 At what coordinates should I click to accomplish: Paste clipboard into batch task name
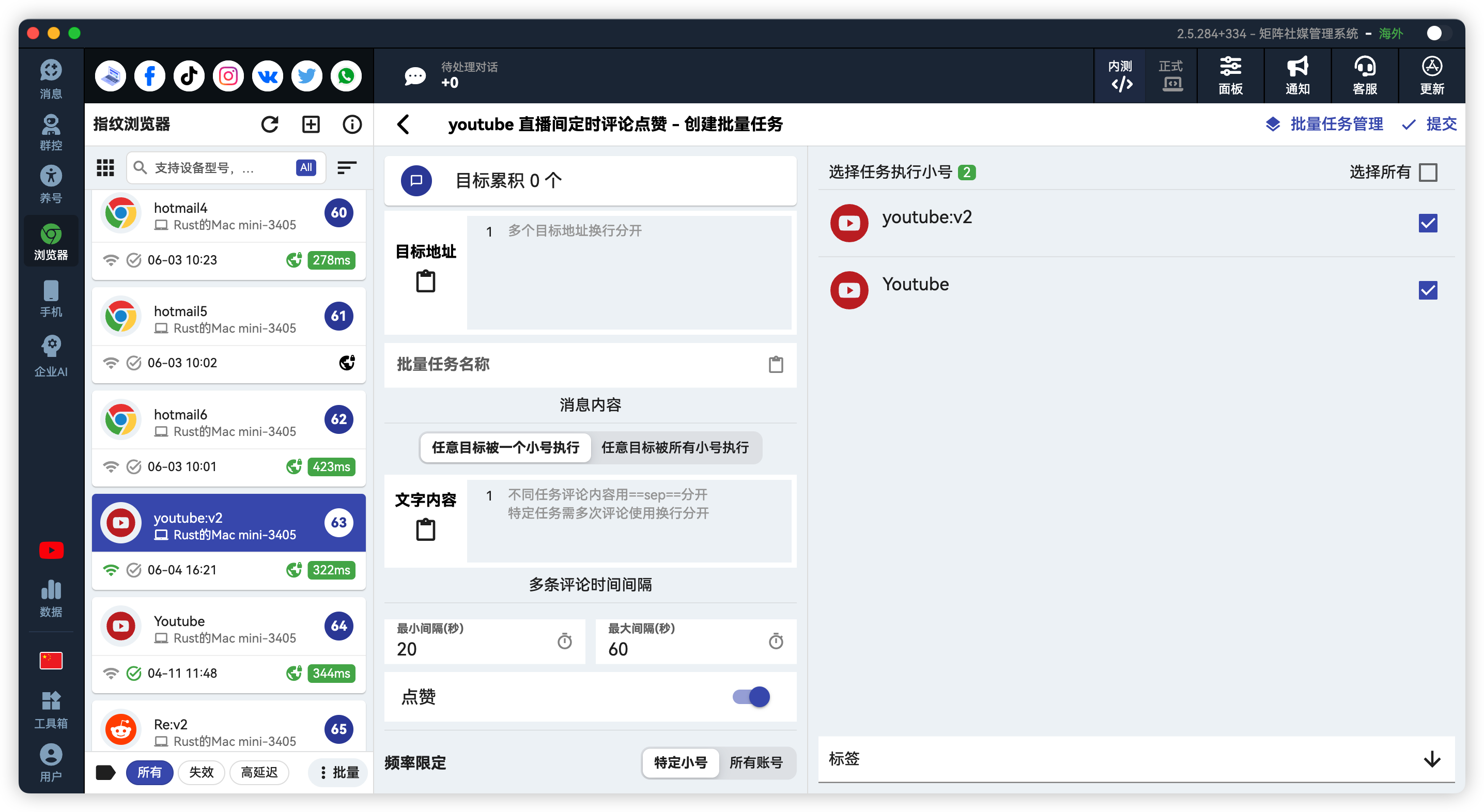[776, 364]
